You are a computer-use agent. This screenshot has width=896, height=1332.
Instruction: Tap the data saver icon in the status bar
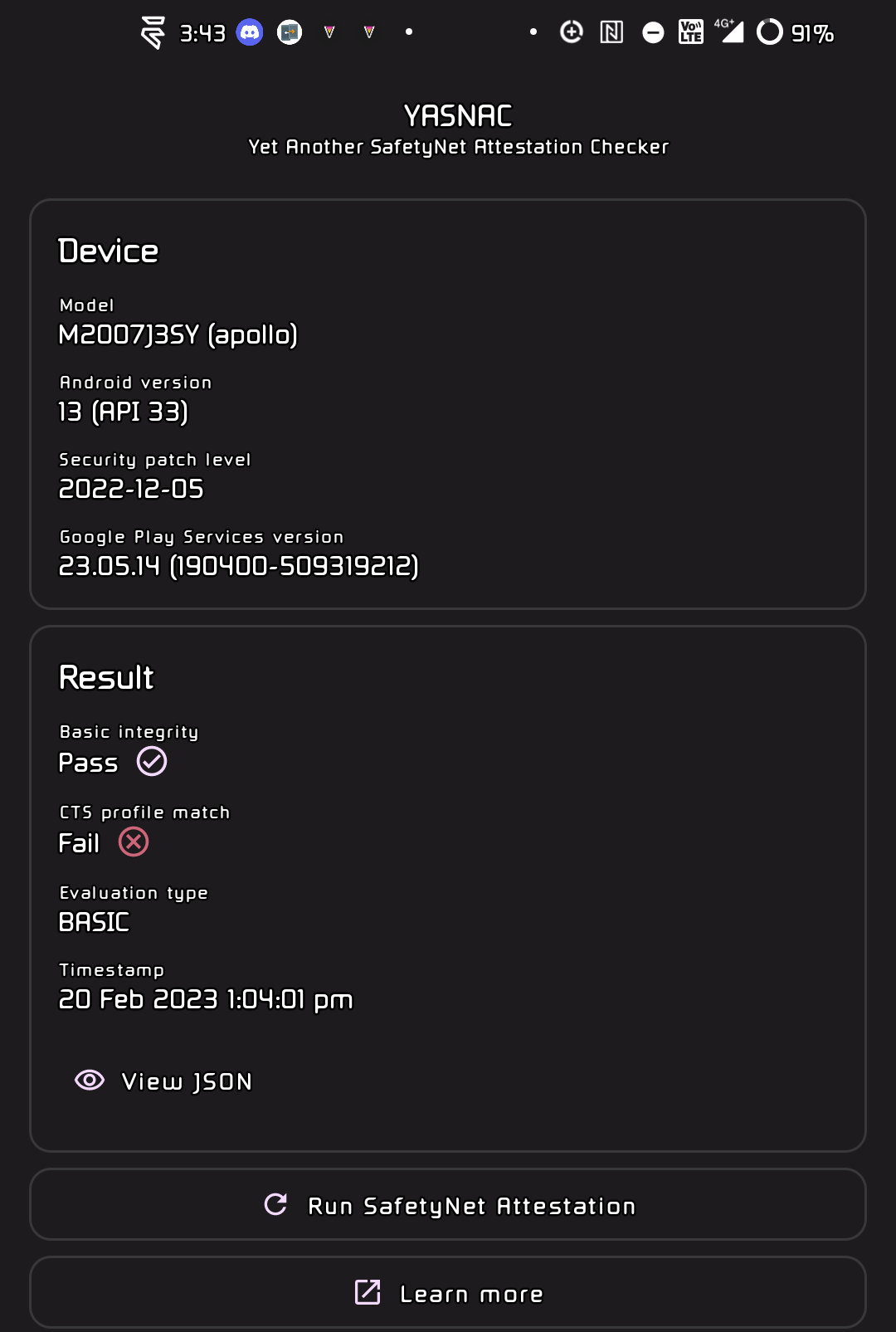pyautogui.click(x=572, y=33)
